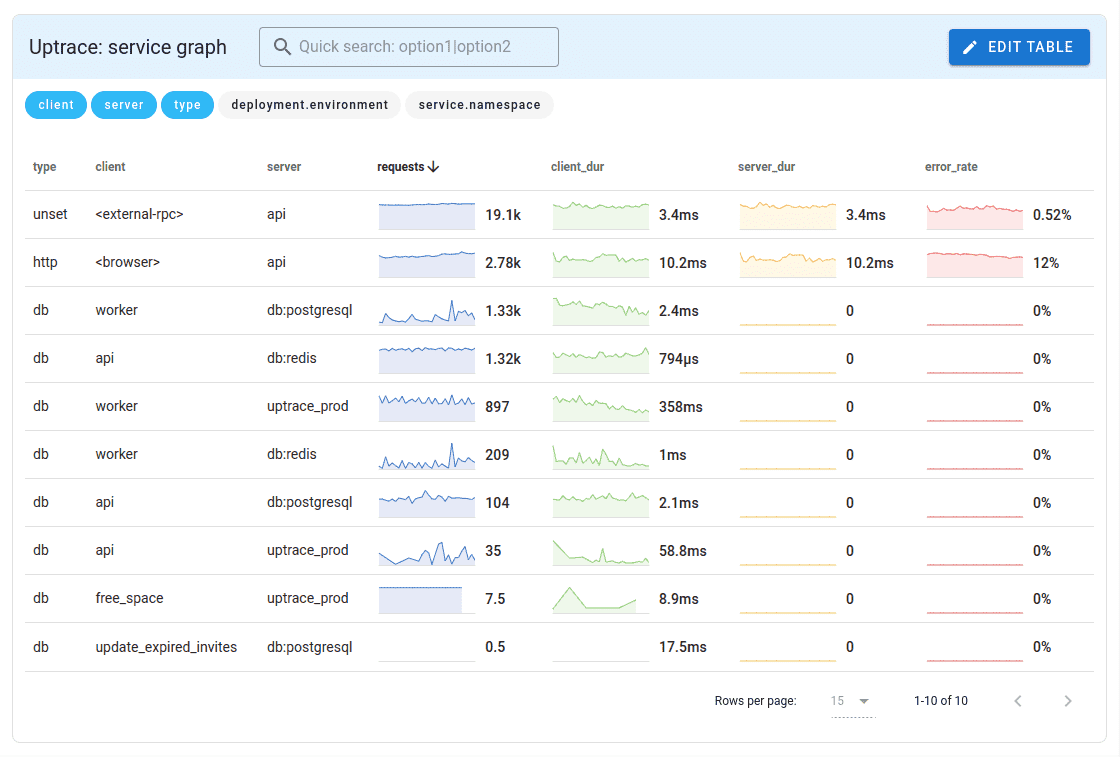Image resolution: width=1120 pixels, height=757 pixels.
Task: Click the error_rate sparkline in the http row
Action: click(x=974, y=262)
